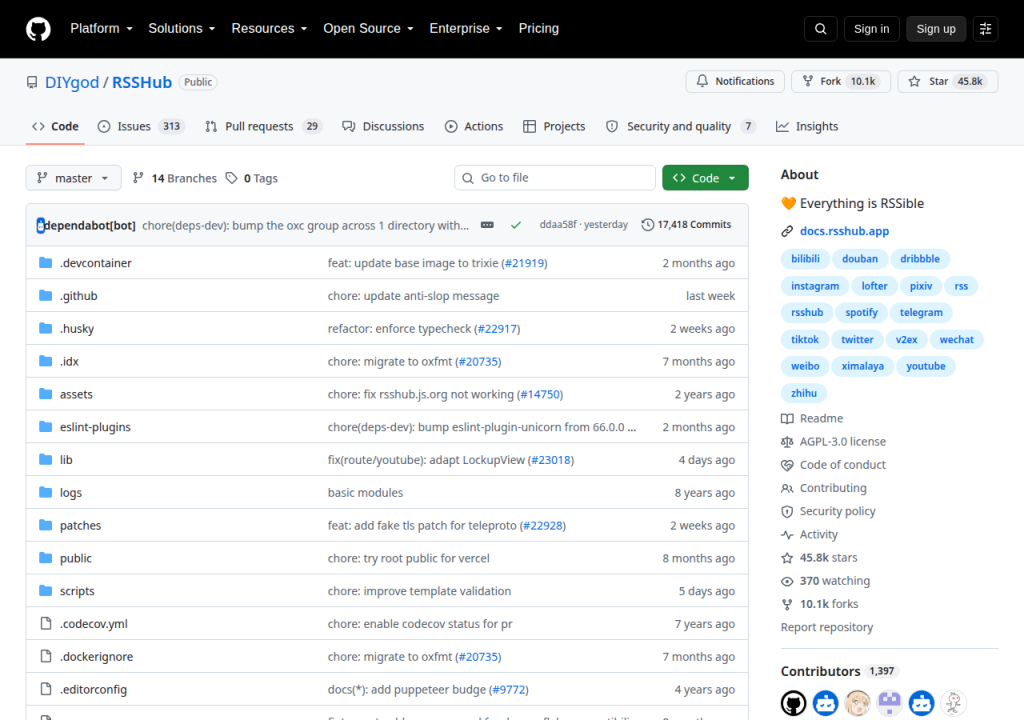Click the link icon next to docs.rsshub.app
This screenshot has width=1024, height=720.
coord(787,231)
